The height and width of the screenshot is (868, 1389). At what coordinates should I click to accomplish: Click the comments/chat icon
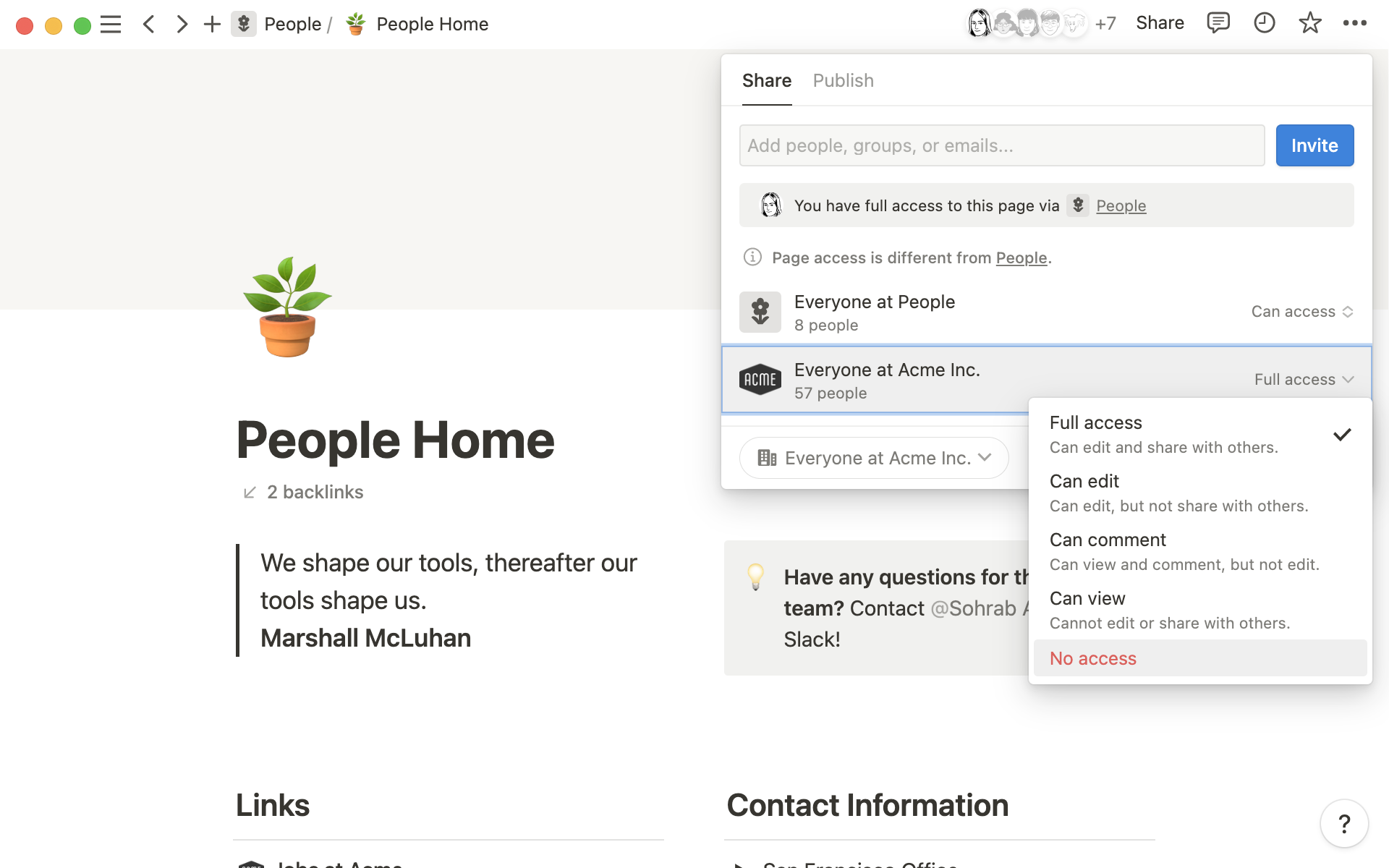pos(1218,23)
